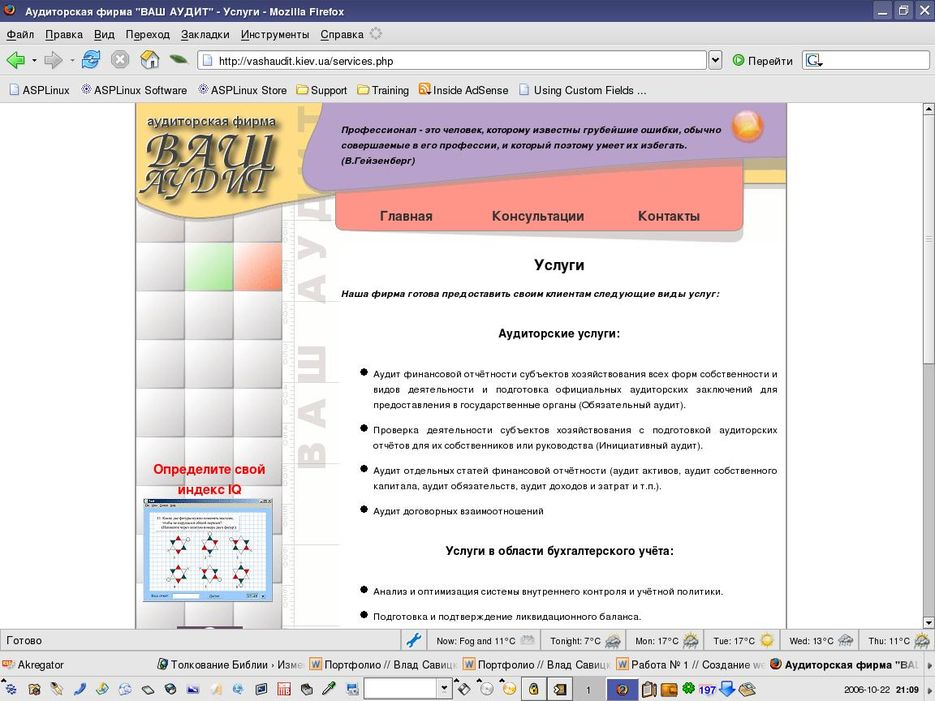The height and width of the screenshot is (701, 935).
Task: Click the Tue: 17°C forecast entry
Action: click(743, 641)
